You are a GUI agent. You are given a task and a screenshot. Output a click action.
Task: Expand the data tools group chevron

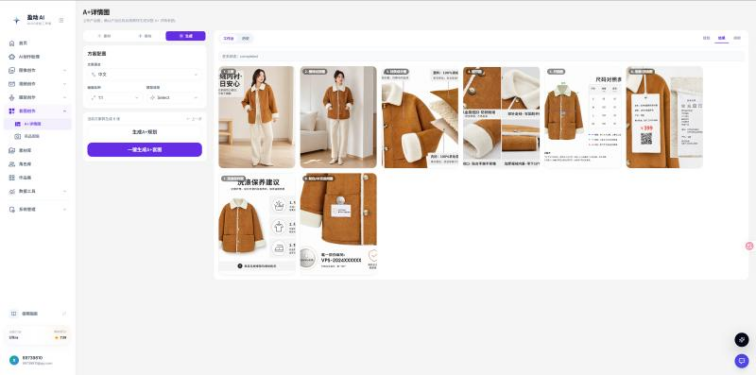click(x=65, y=191)
